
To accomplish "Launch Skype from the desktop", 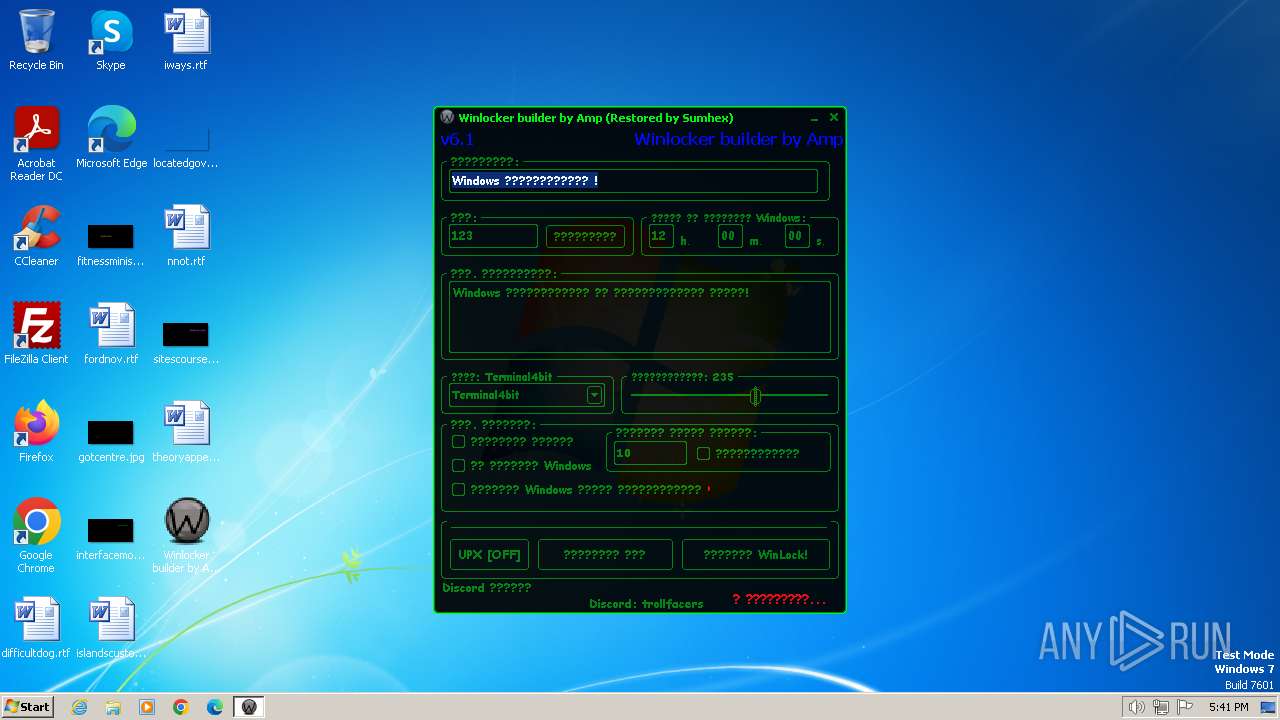I will [111, 40].
